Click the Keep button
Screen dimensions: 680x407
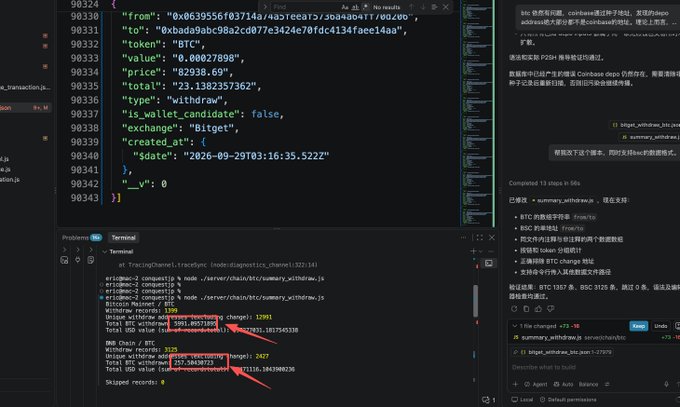pos(638,326)
